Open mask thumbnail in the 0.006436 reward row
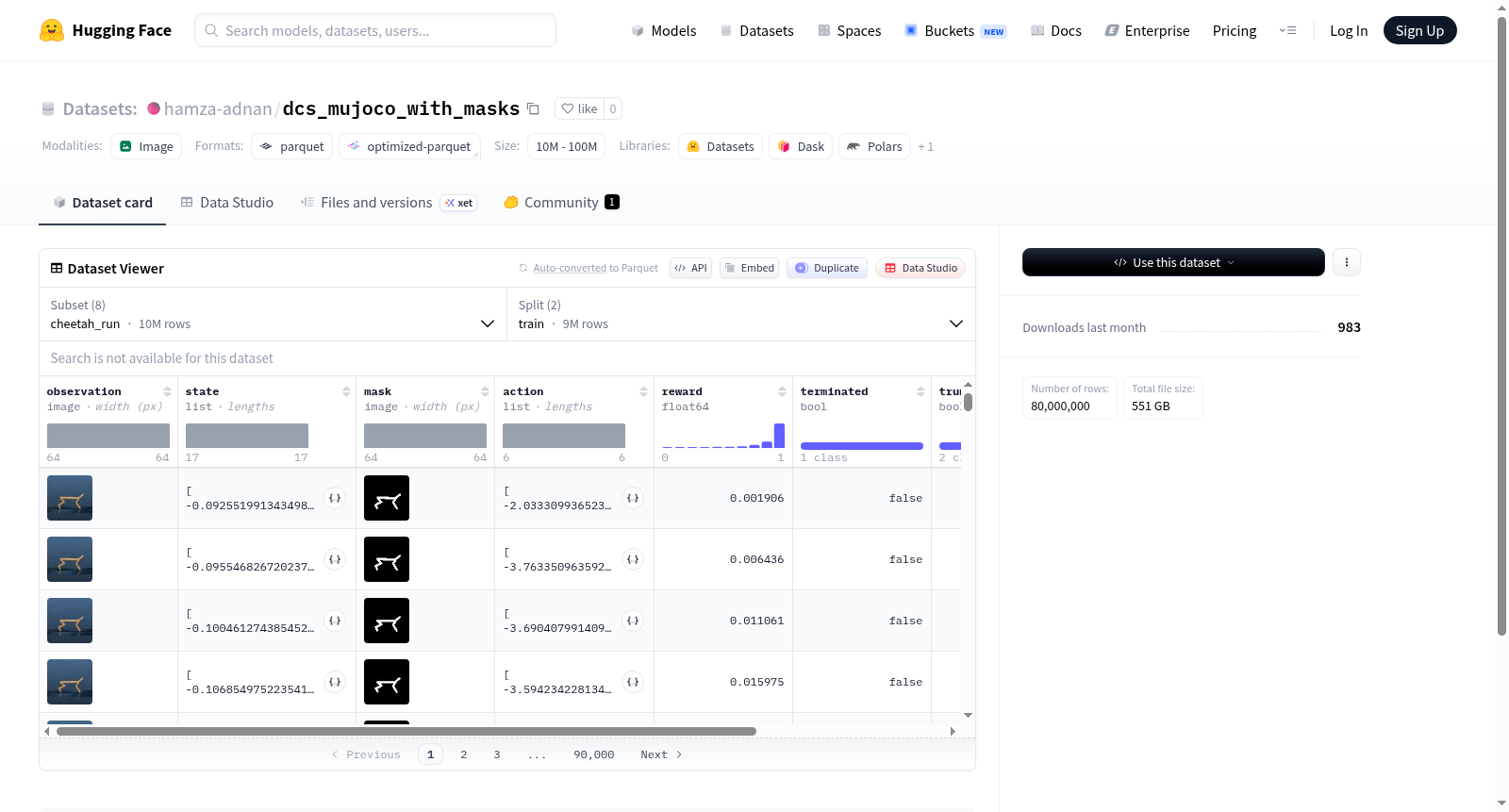 [387, 559]
